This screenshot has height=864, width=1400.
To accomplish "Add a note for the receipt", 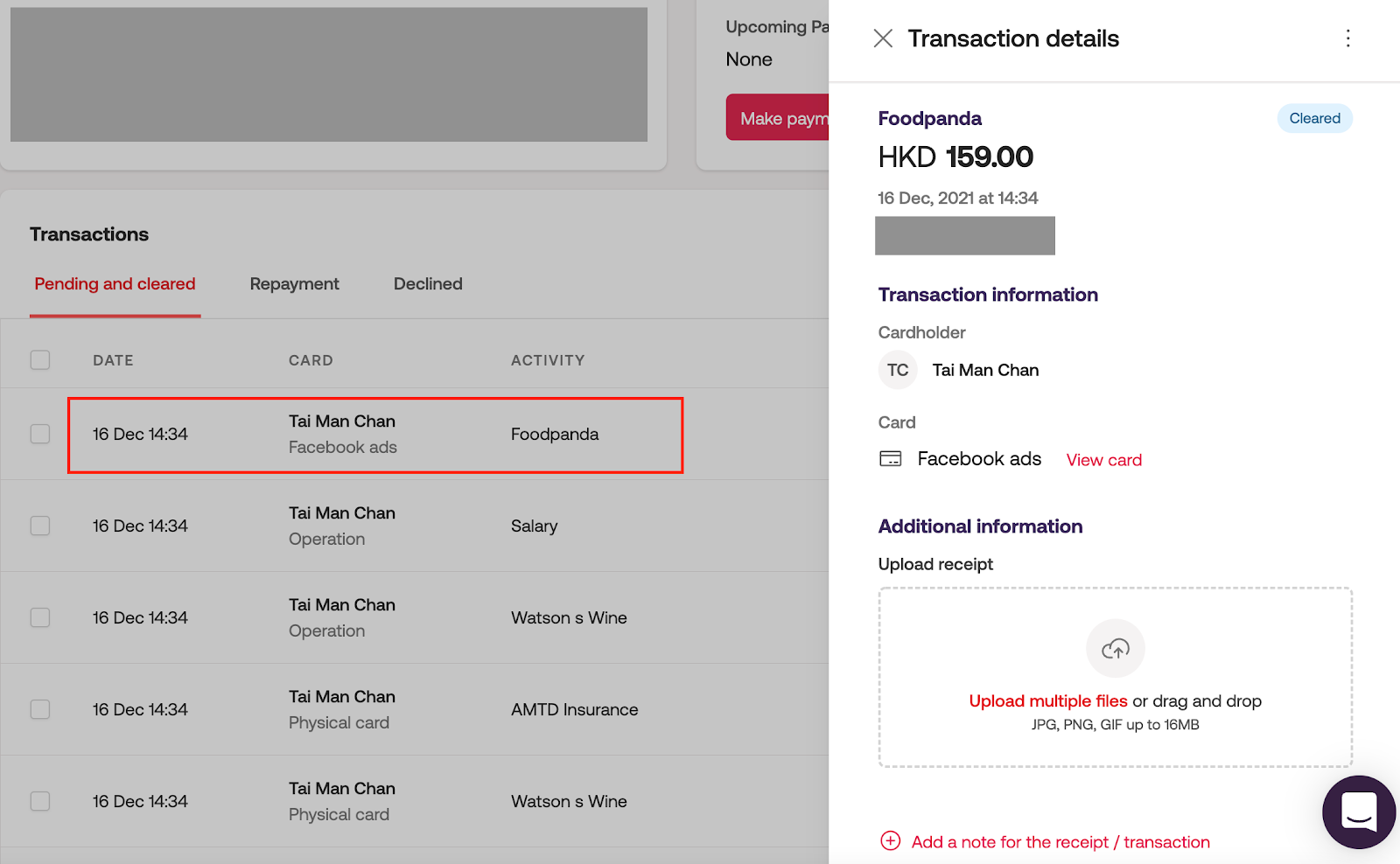I will click(x=1060, y=842).
